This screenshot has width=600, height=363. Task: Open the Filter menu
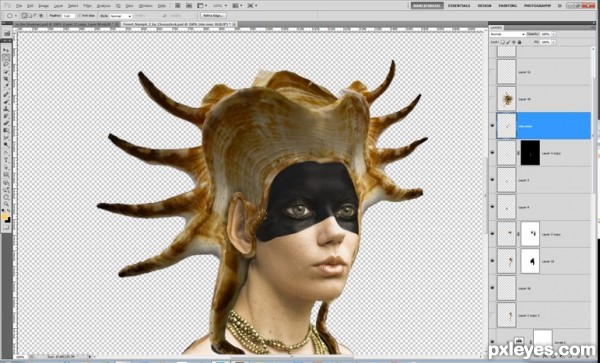(87, 6)
